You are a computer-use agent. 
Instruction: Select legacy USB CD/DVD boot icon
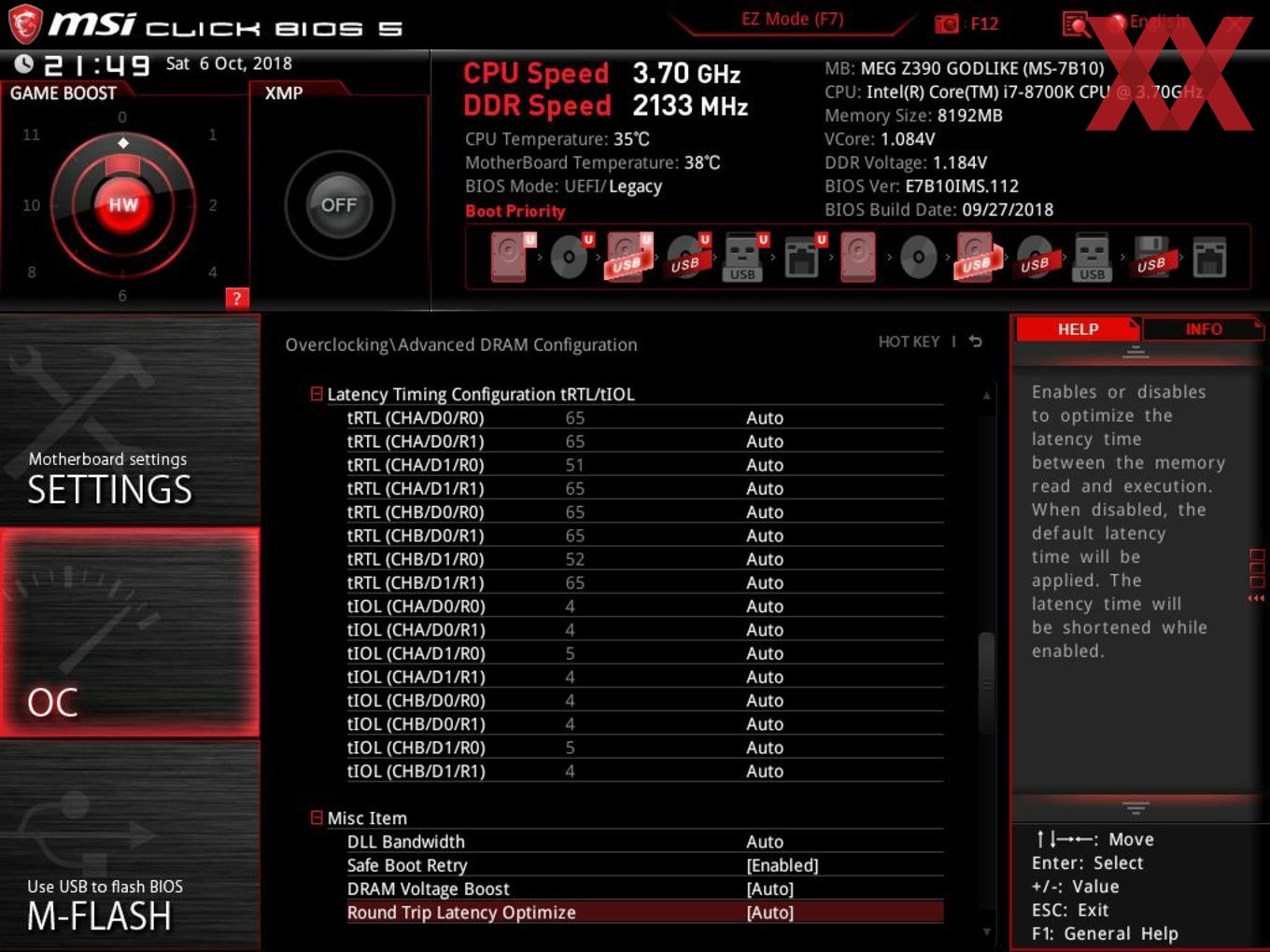click(1036, 257)
